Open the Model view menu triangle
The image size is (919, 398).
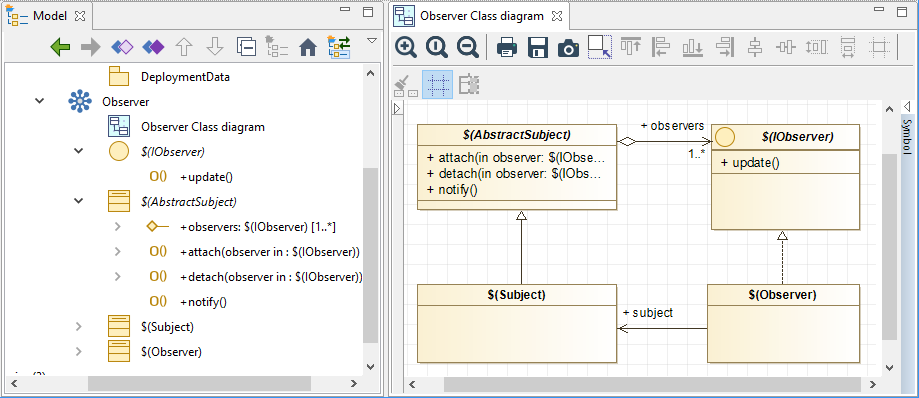[x=371, y=40]
